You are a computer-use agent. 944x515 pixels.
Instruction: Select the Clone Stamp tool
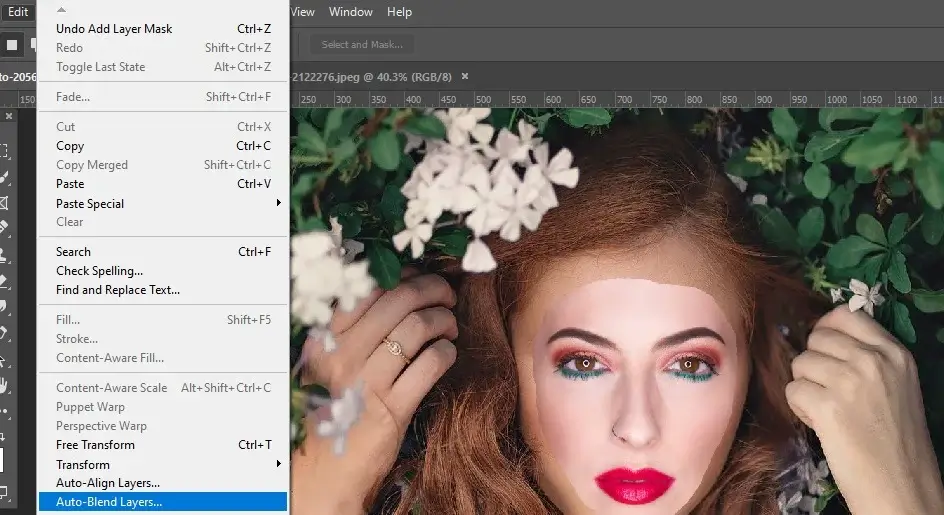pos(4,255)
